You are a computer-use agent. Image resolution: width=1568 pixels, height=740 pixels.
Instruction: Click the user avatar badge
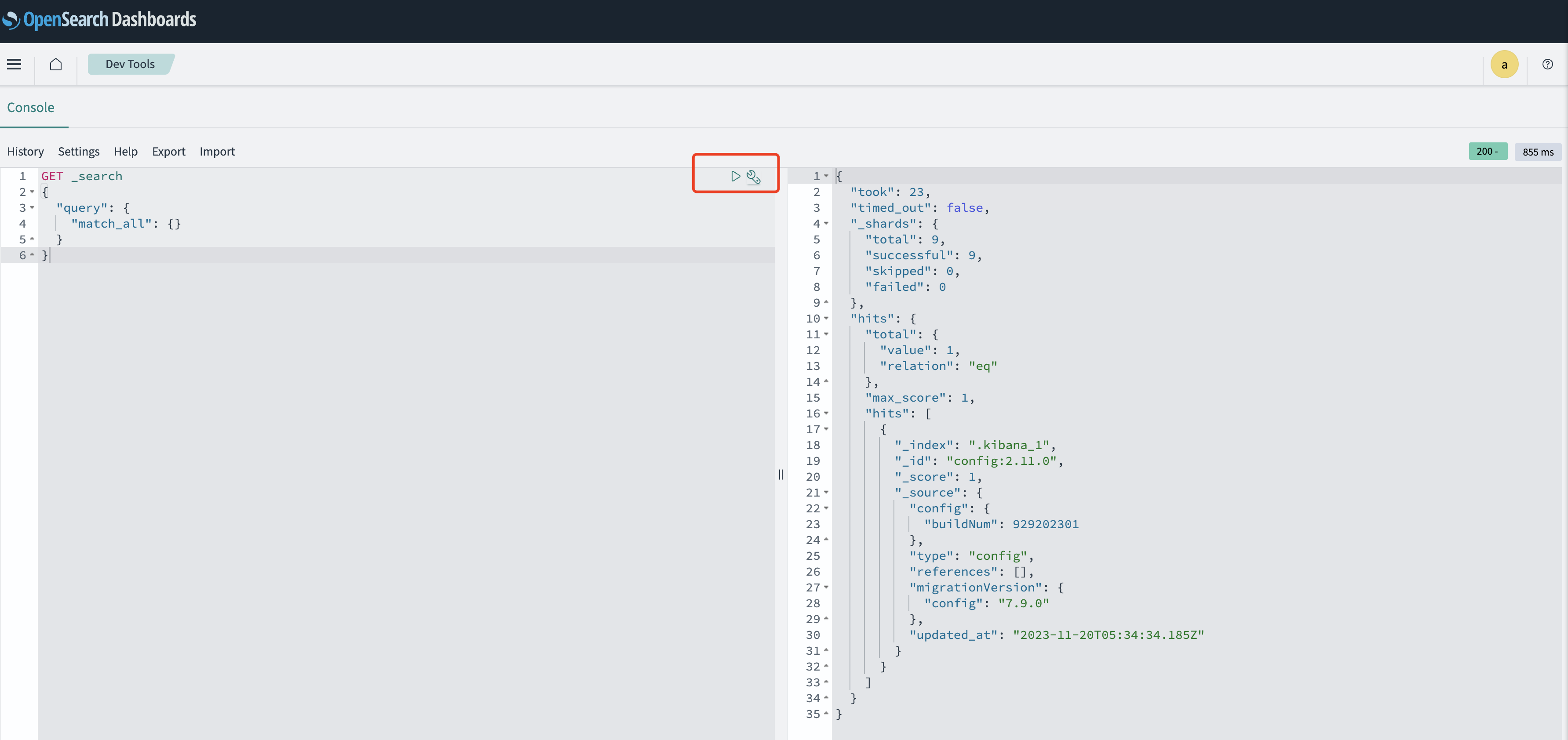[1505, 64]
